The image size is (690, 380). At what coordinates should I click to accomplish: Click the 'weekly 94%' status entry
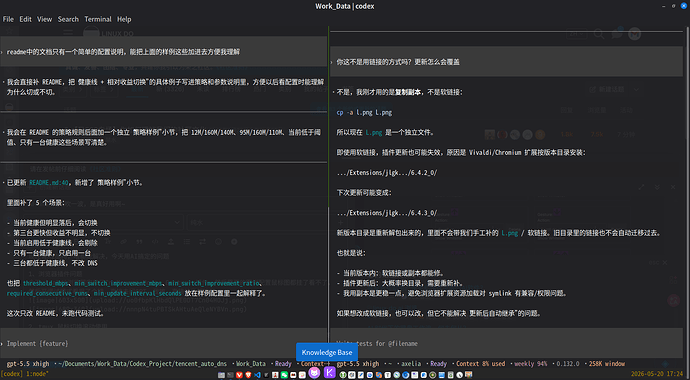530,364
